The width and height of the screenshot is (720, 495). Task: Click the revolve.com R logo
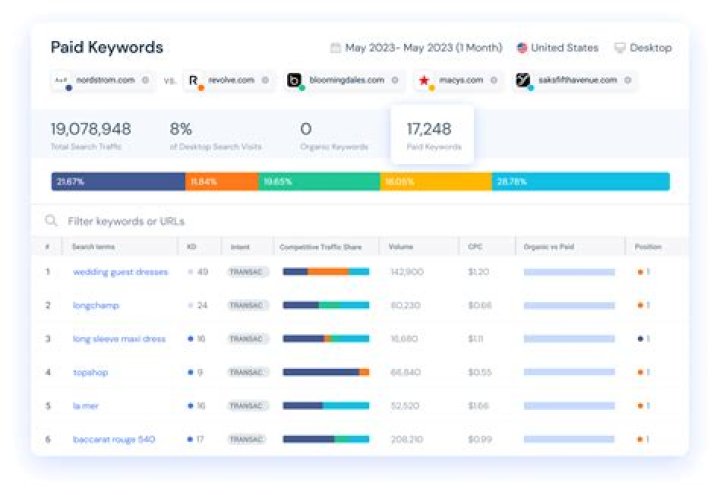[195, 81]
